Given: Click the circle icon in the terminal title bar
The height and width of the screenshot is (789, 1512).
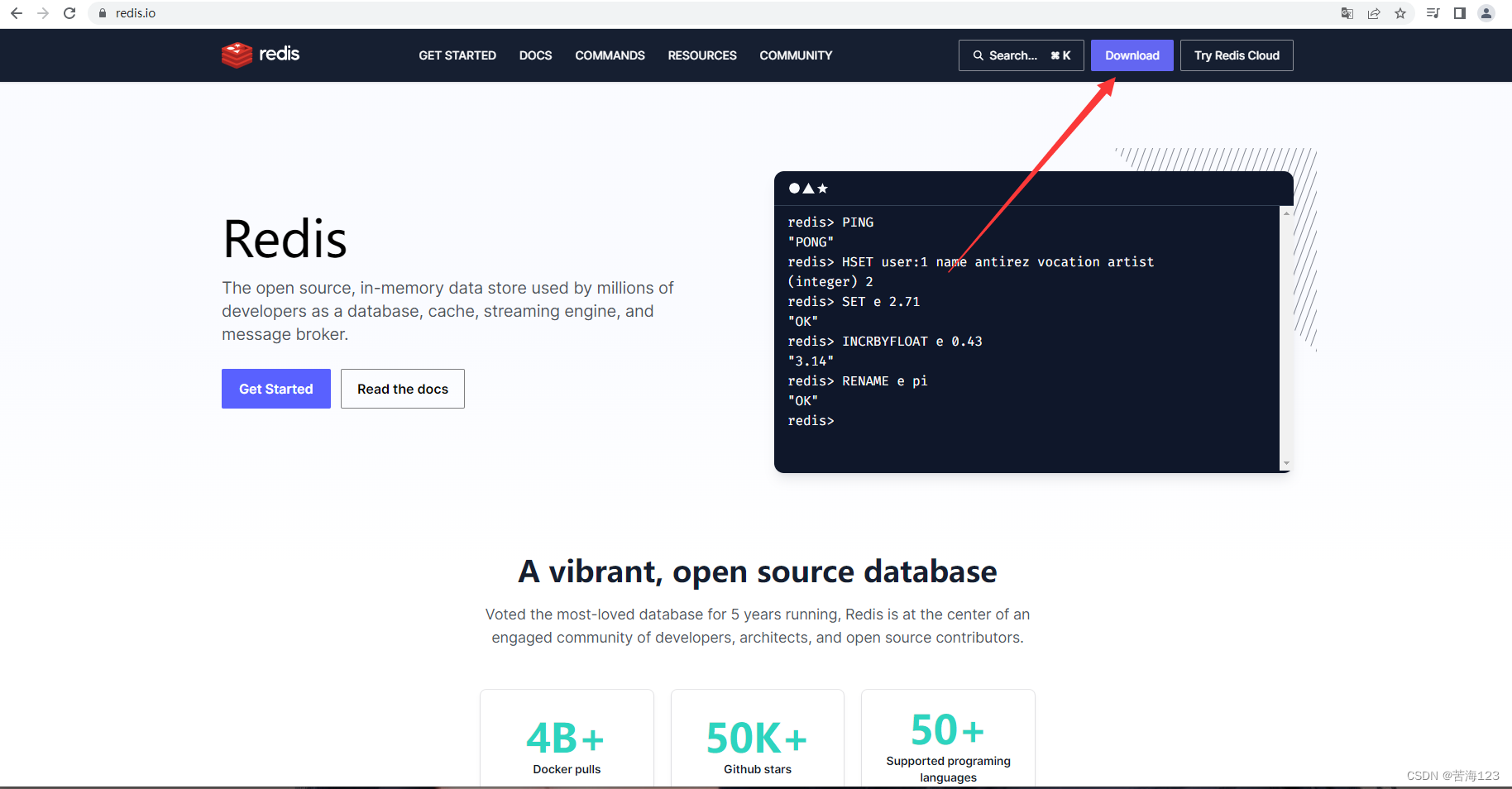Looking at the screenshot, I should (794, 189).
